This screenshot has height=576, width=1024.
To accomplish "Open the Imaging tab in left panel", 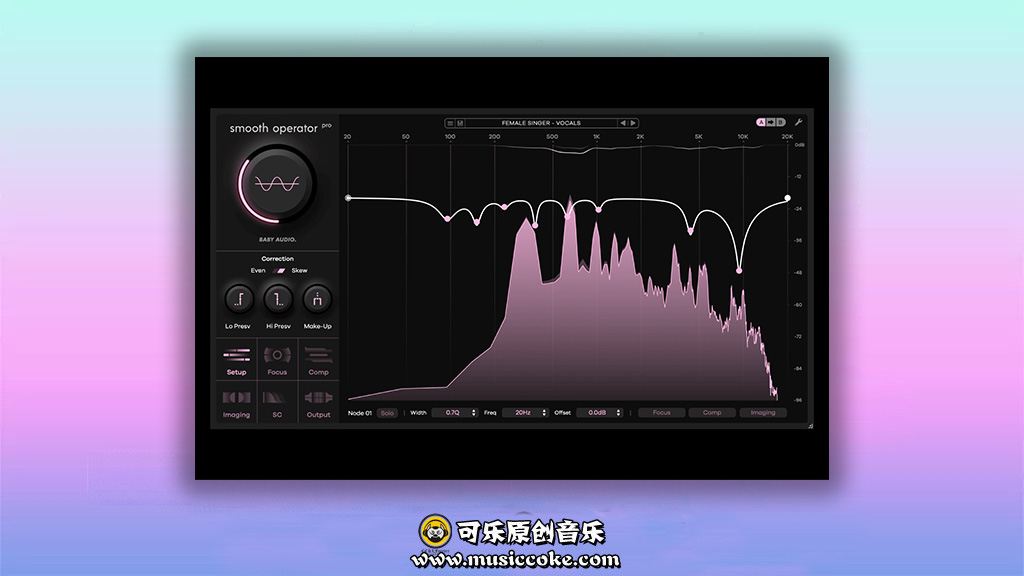I will pos(236,404).
